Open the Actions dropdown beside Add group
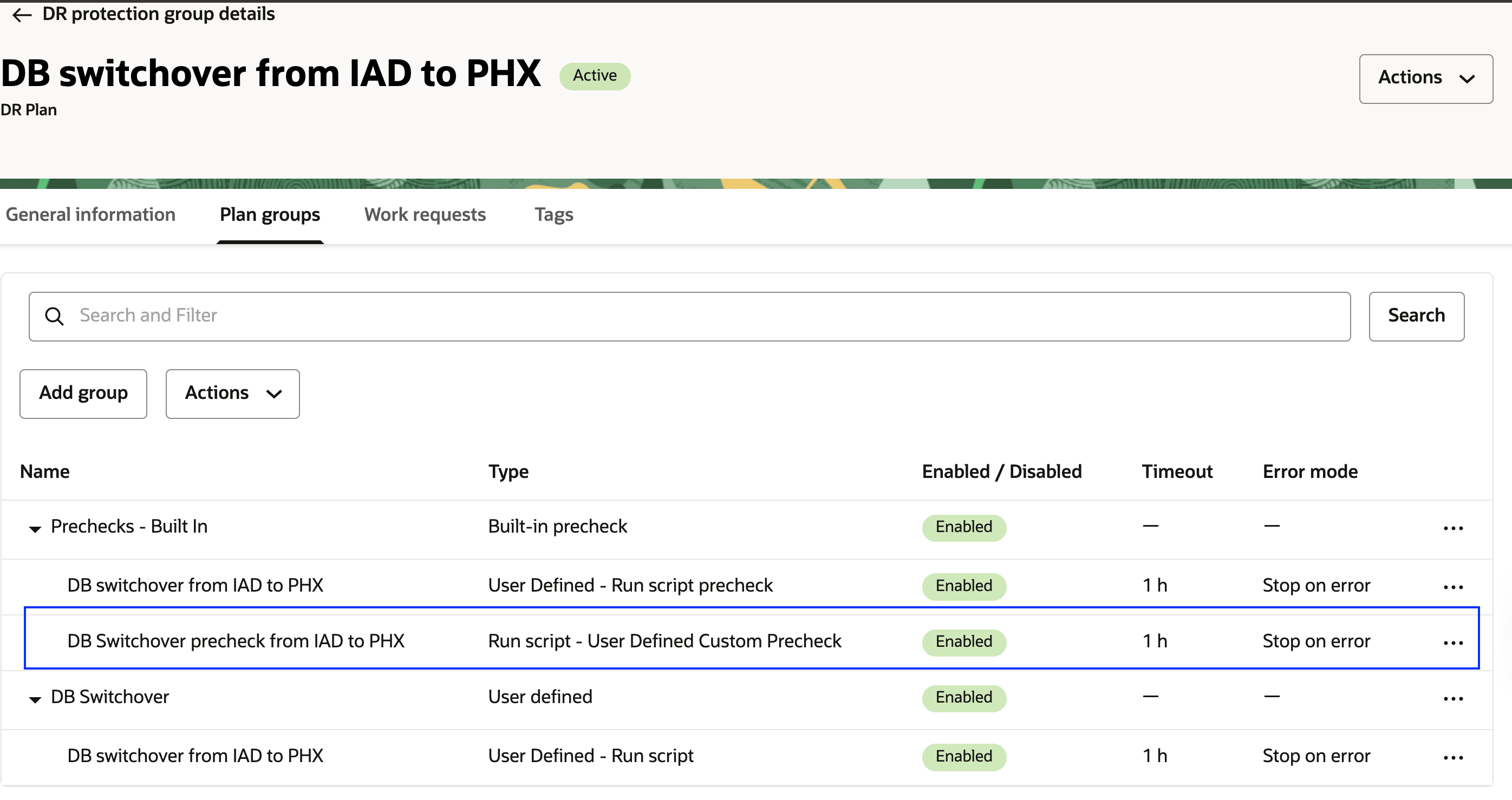Screen dimensions: 1512x800 pyautogui.click(x=232, y=394)
